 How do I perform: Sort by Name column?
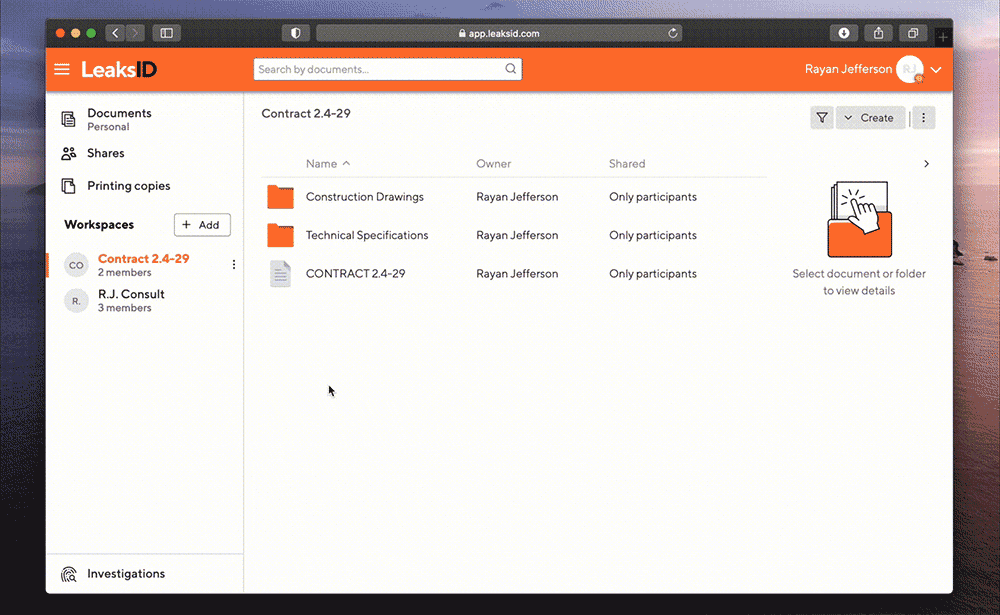point(328,163)
